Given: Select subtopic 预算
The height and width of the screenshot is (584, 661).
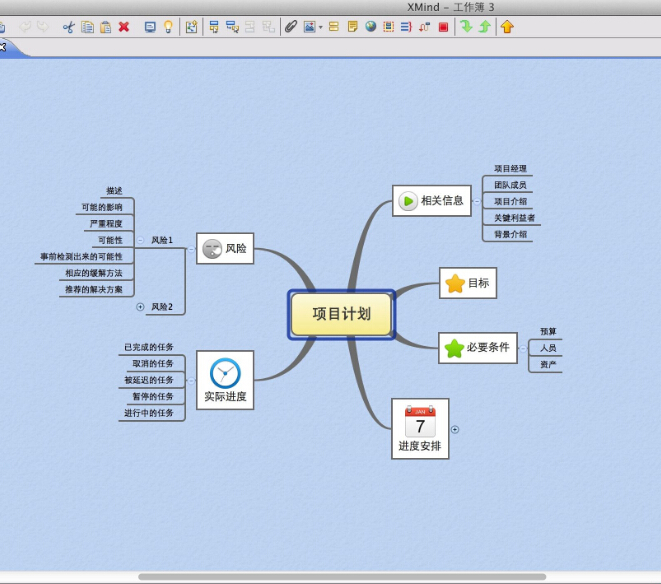Looking at the screenshot, I should [x=548, y=332].
